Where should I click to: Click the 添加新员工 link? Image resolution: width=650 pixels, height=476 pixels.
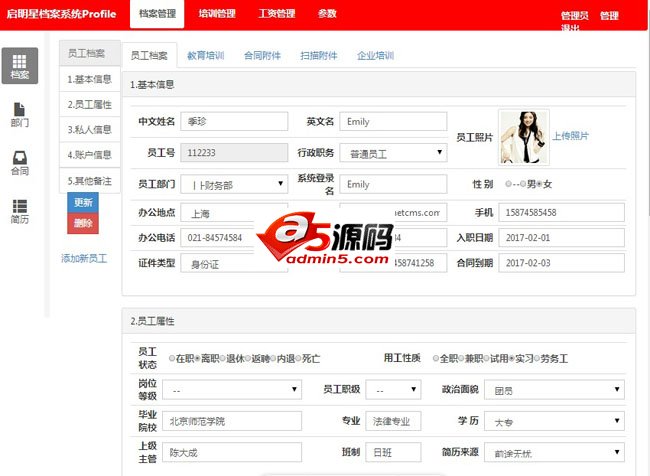[x=84, y=259]
